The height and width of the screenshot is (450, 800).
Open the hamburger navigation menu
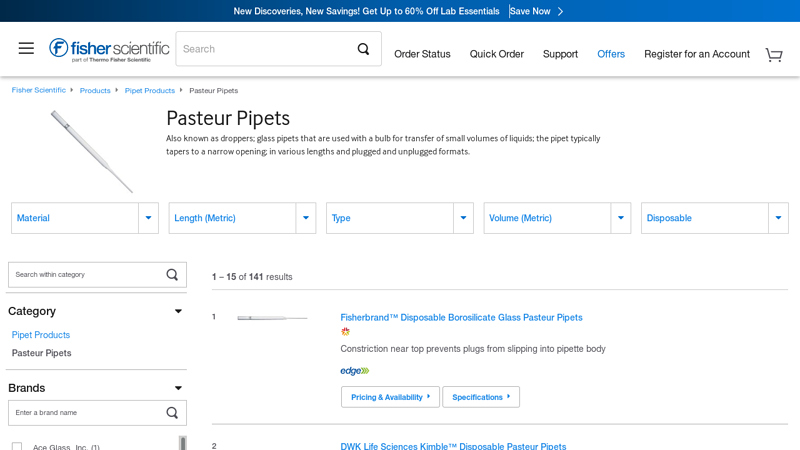click(x=26, y=48)
